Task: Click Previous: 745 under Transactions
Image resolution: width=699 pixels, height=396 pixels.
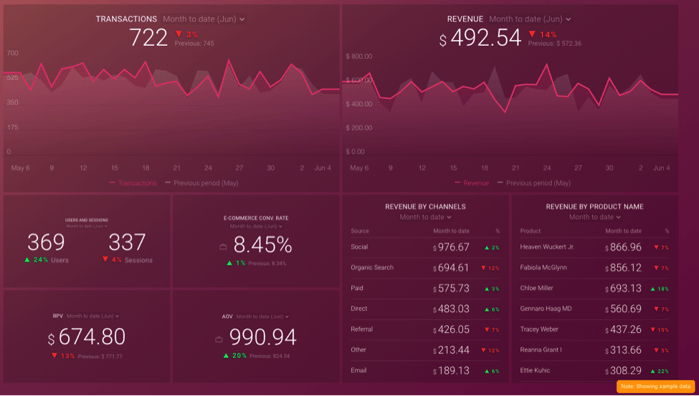Action: click(x=194, y=43)
